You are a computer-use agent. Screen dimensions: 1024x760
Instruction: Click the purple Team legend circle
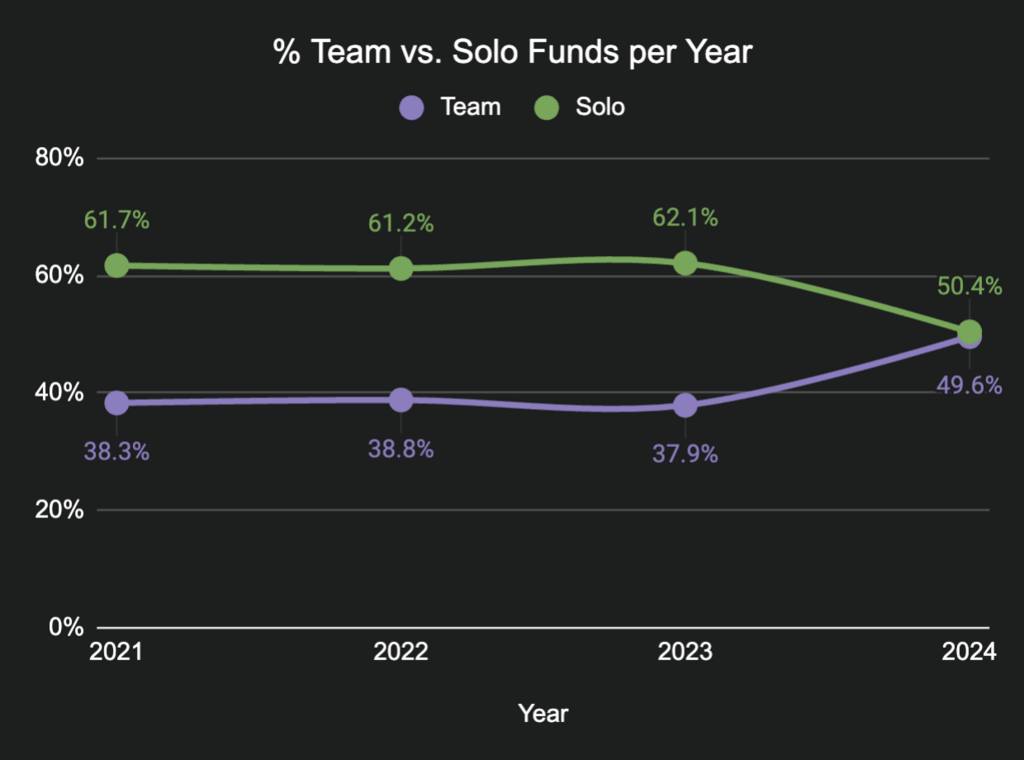tap(412, 107)
